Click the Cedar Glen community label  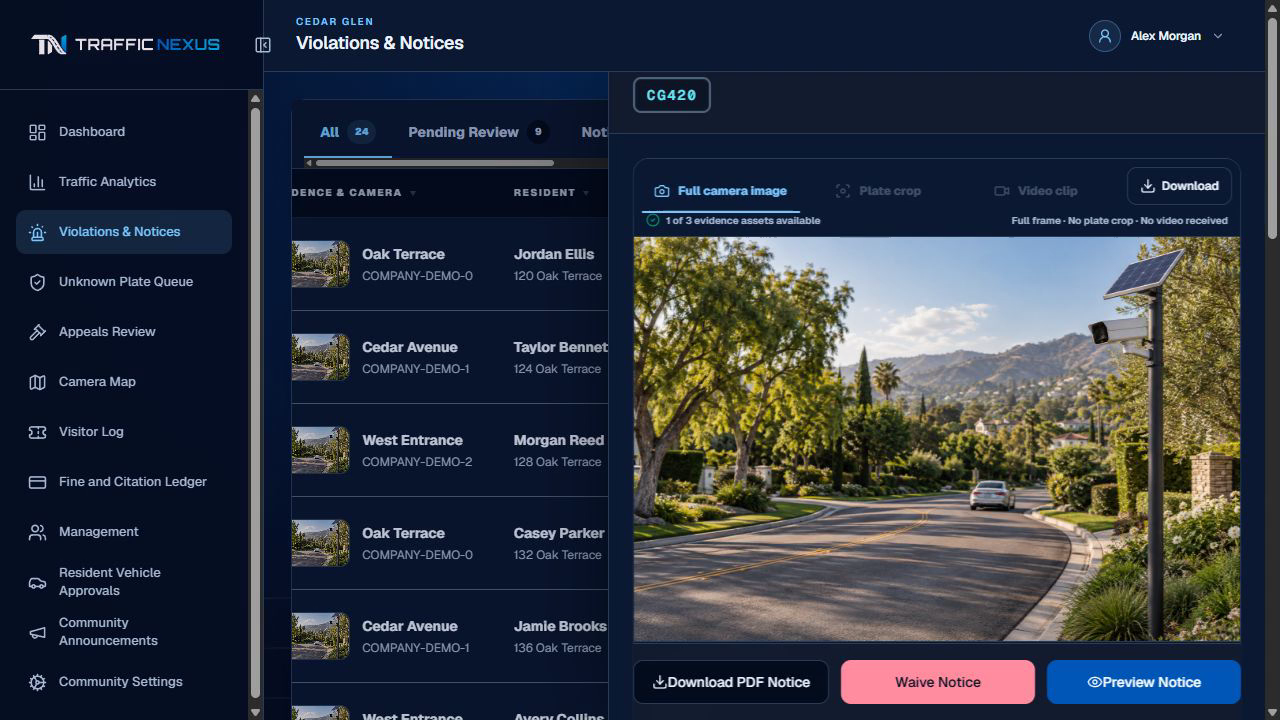point(334,21)
